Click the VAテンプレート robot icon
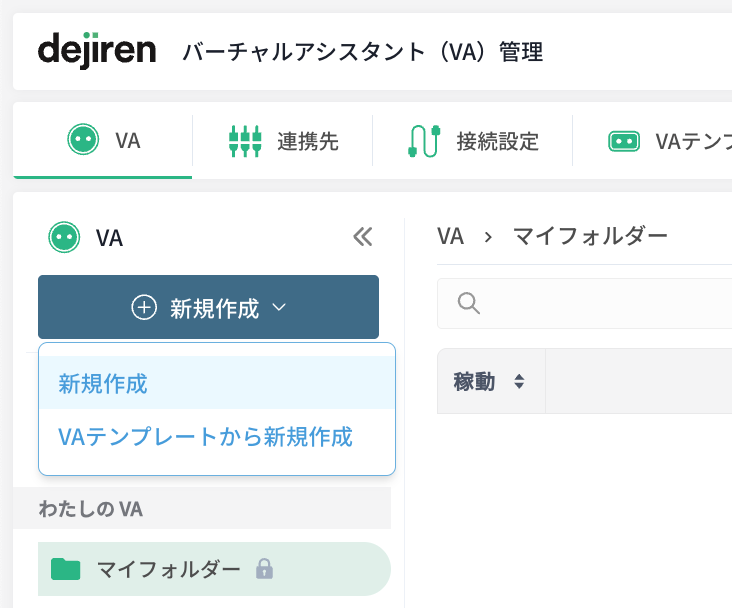This screenshot has width=732, height=608. point(624,141)
